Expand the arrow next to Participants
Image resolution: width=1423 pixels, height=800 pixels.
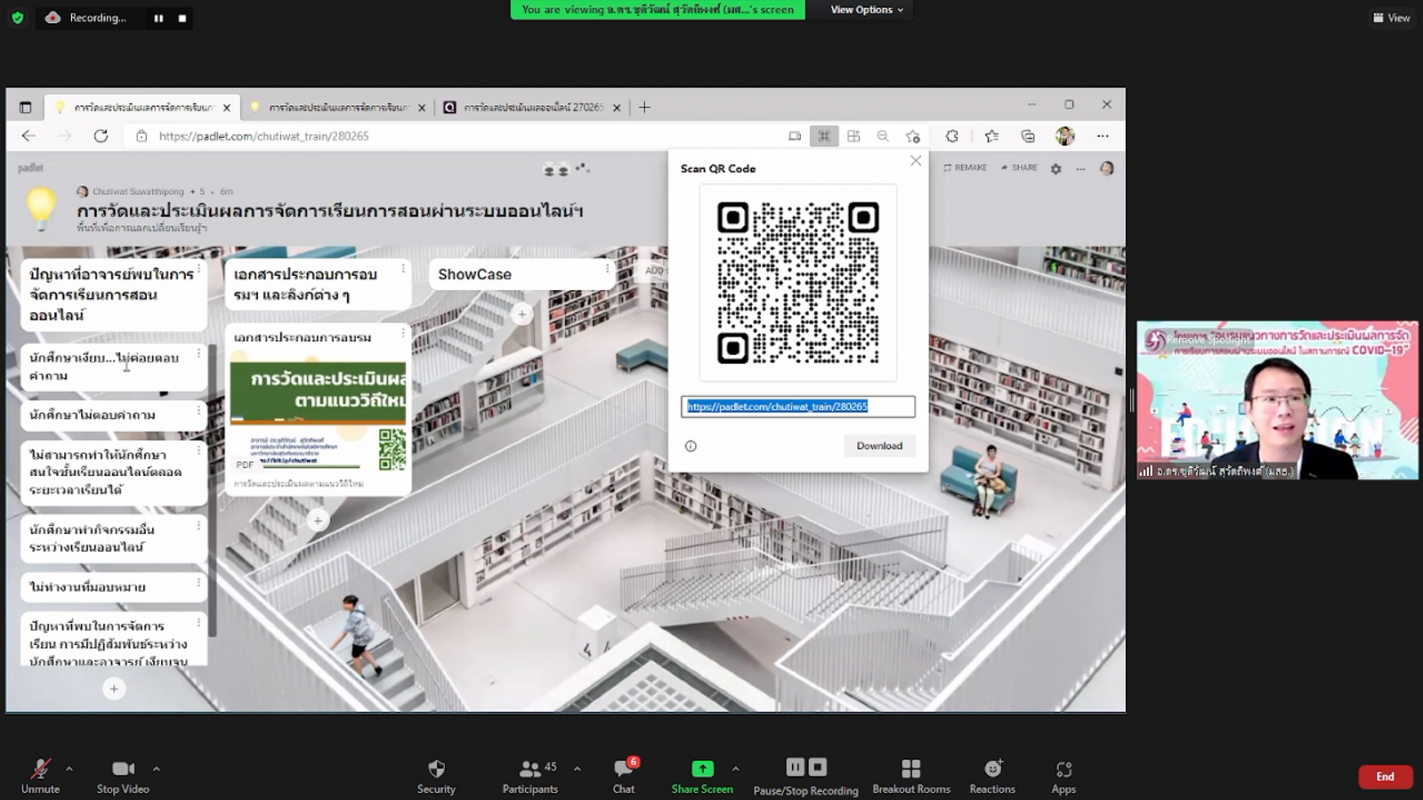(577, 769)
